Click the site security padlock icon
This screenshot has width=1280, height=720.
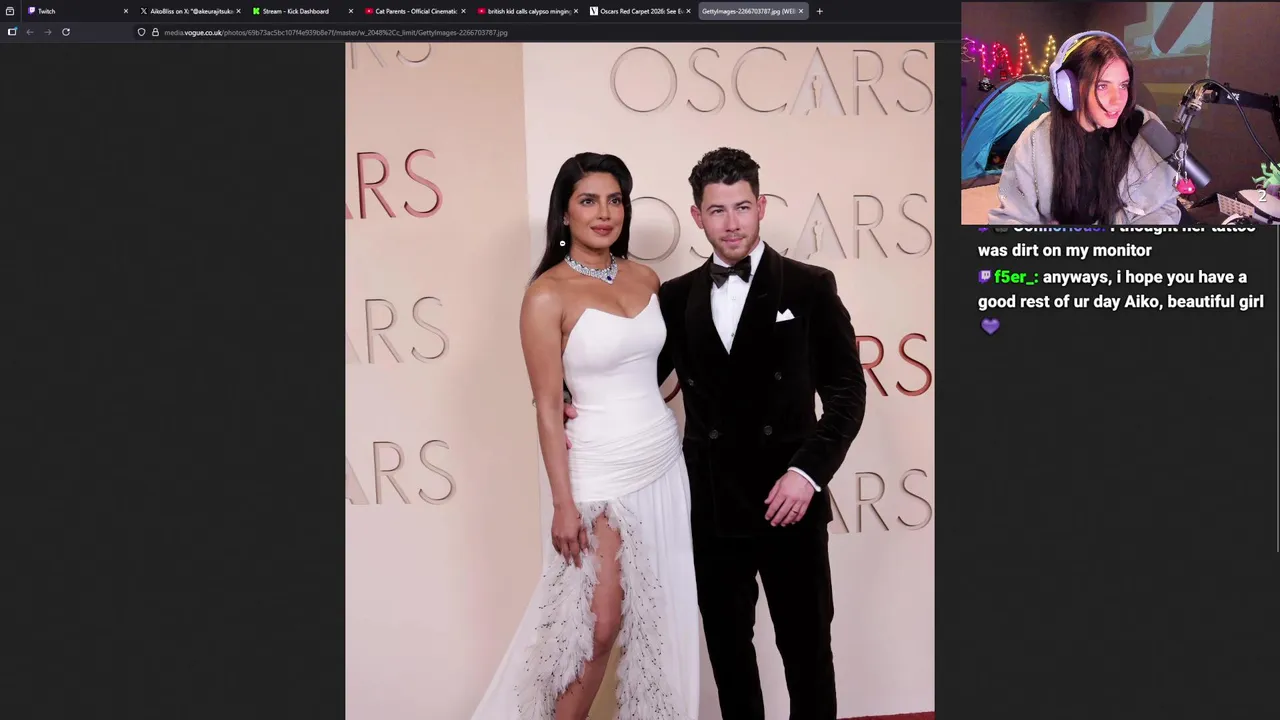(155, 32)
